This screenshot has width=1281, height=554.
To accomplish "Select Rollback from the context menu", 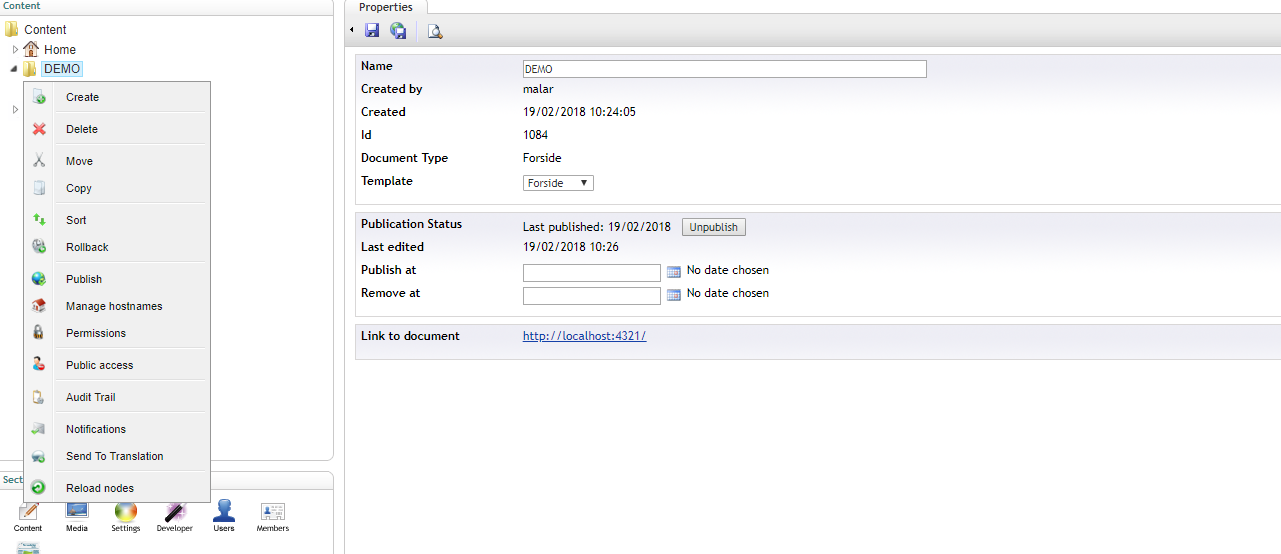I will click(87, 247).
